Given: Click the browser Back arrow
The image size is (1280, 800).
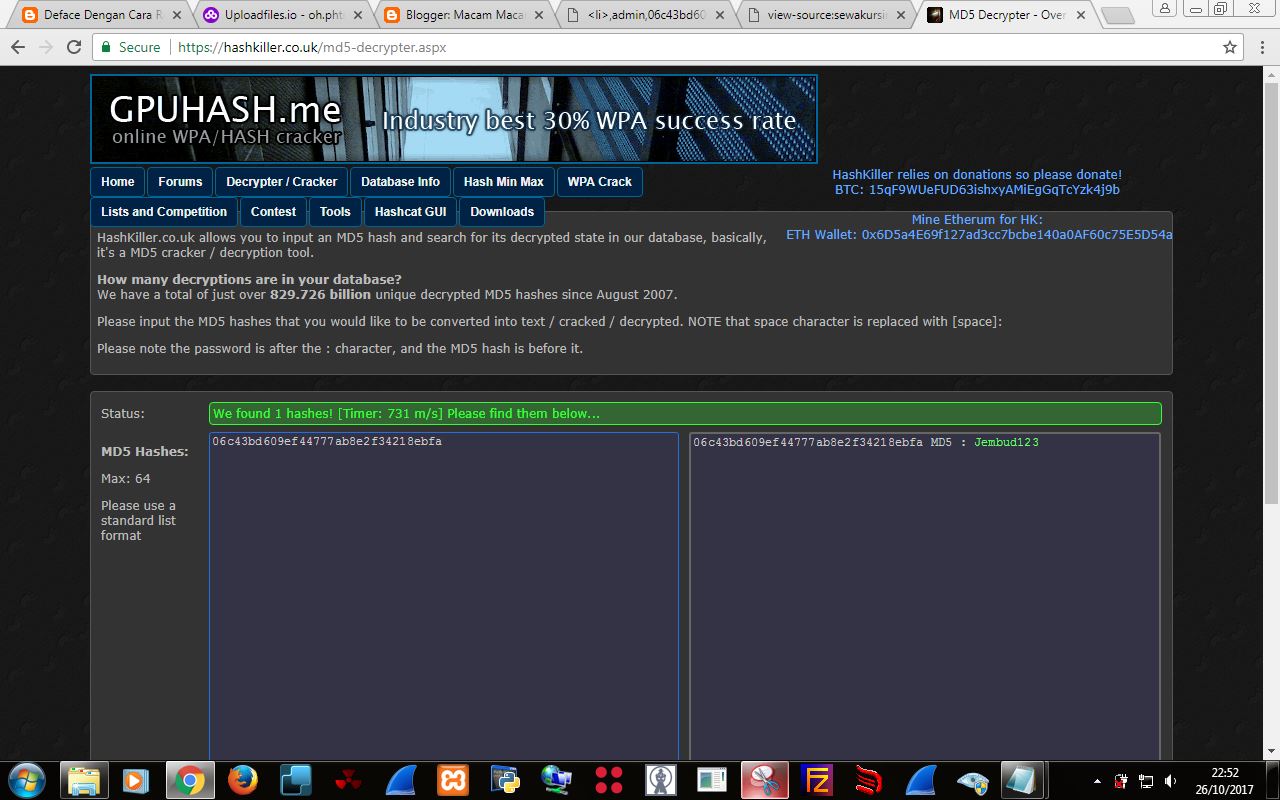Looking at the screenshot, I should [x=17, y=47].
